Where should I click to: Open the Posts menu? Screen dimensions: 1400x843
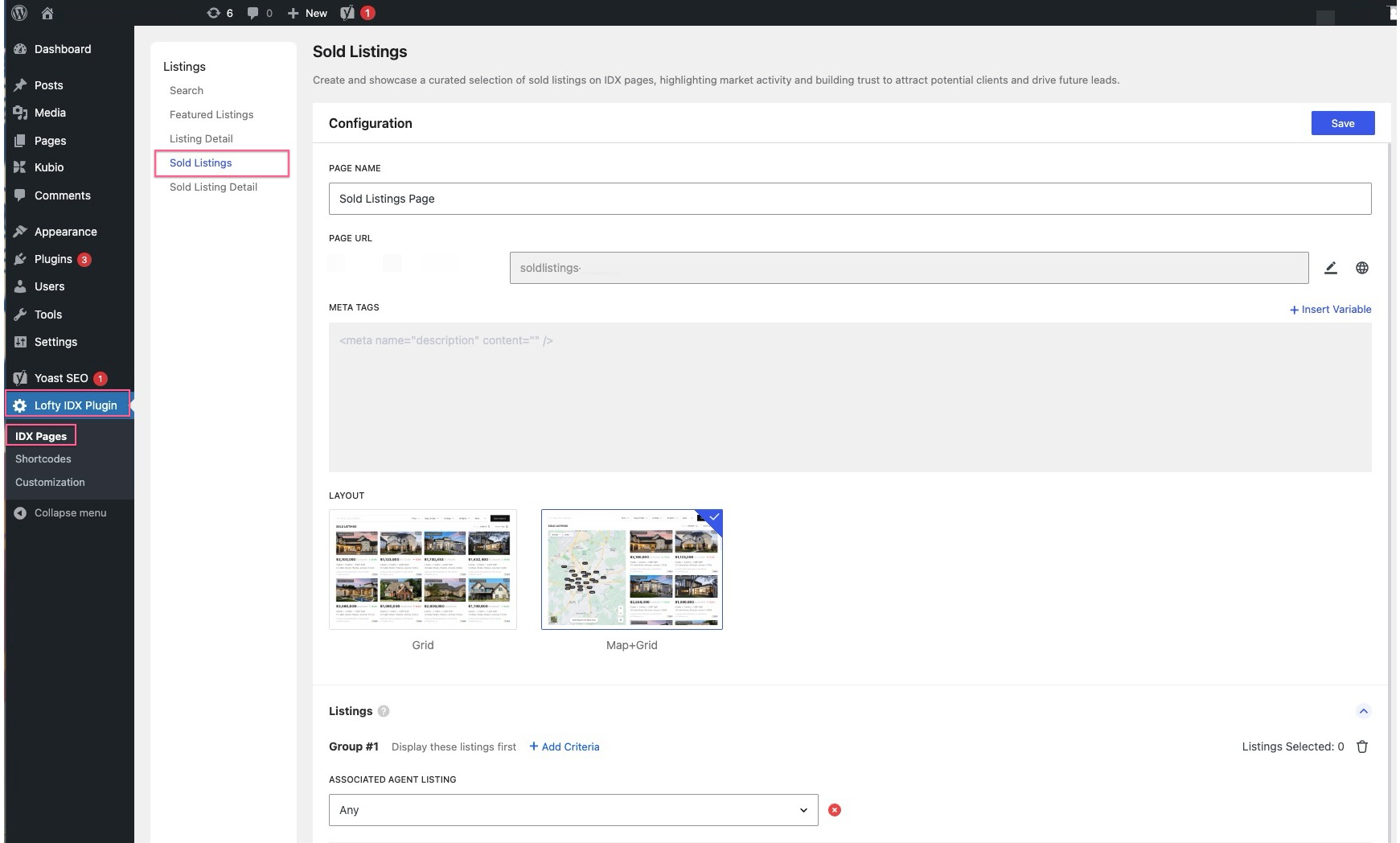[x=48, y=85]
